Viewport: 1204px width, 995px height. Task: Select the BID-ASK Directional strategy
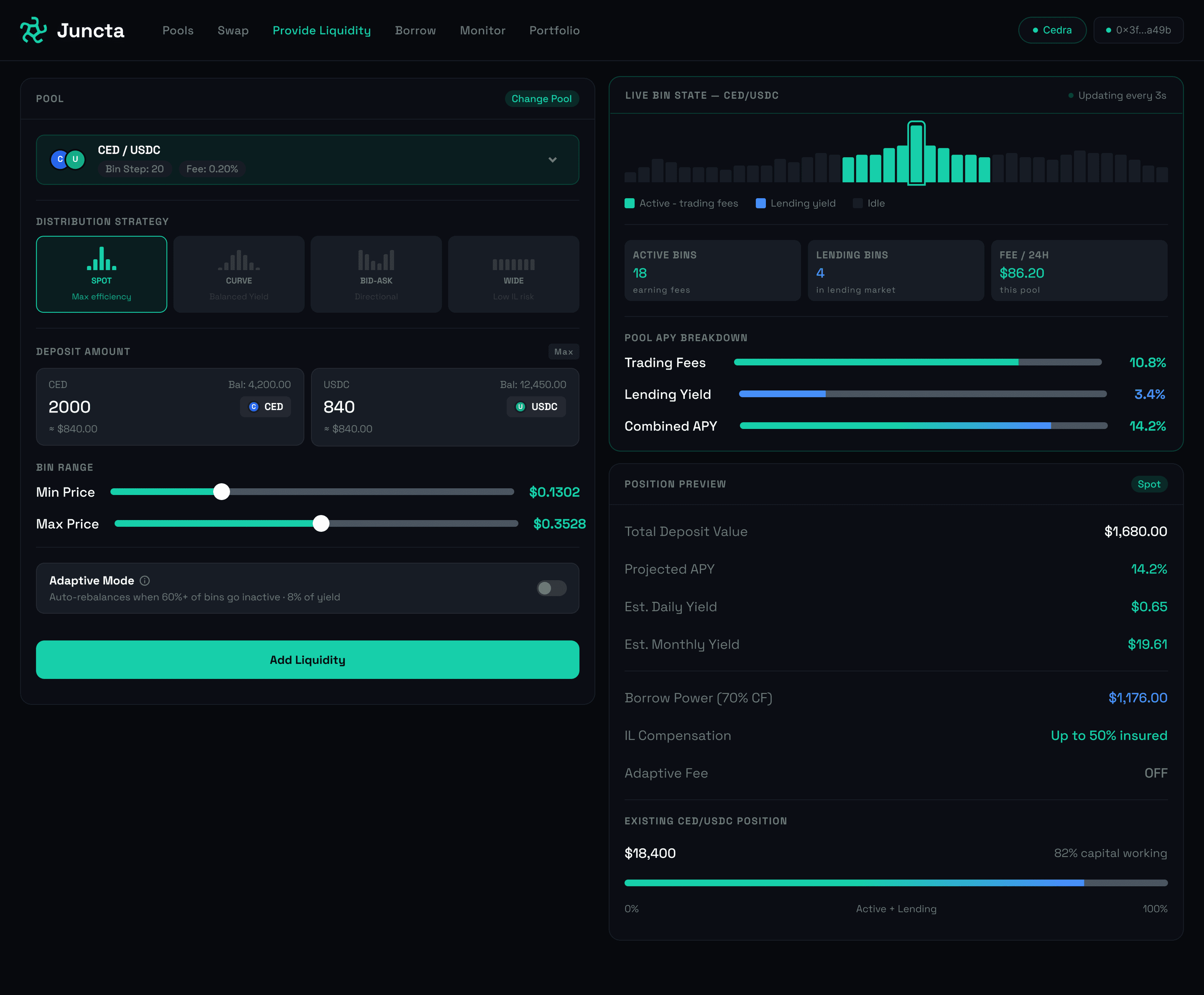[x=376, y=274]
